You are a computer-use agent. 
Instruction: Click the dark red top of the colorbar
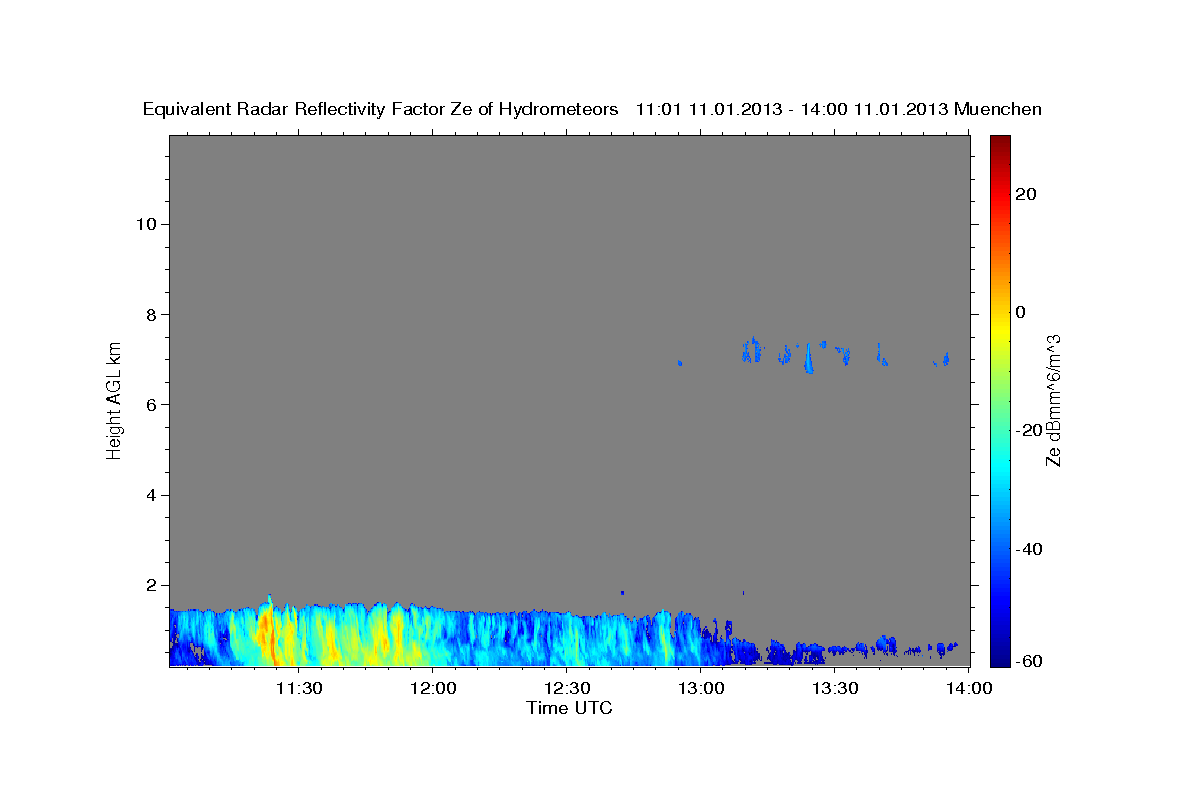click(1001, 142)
